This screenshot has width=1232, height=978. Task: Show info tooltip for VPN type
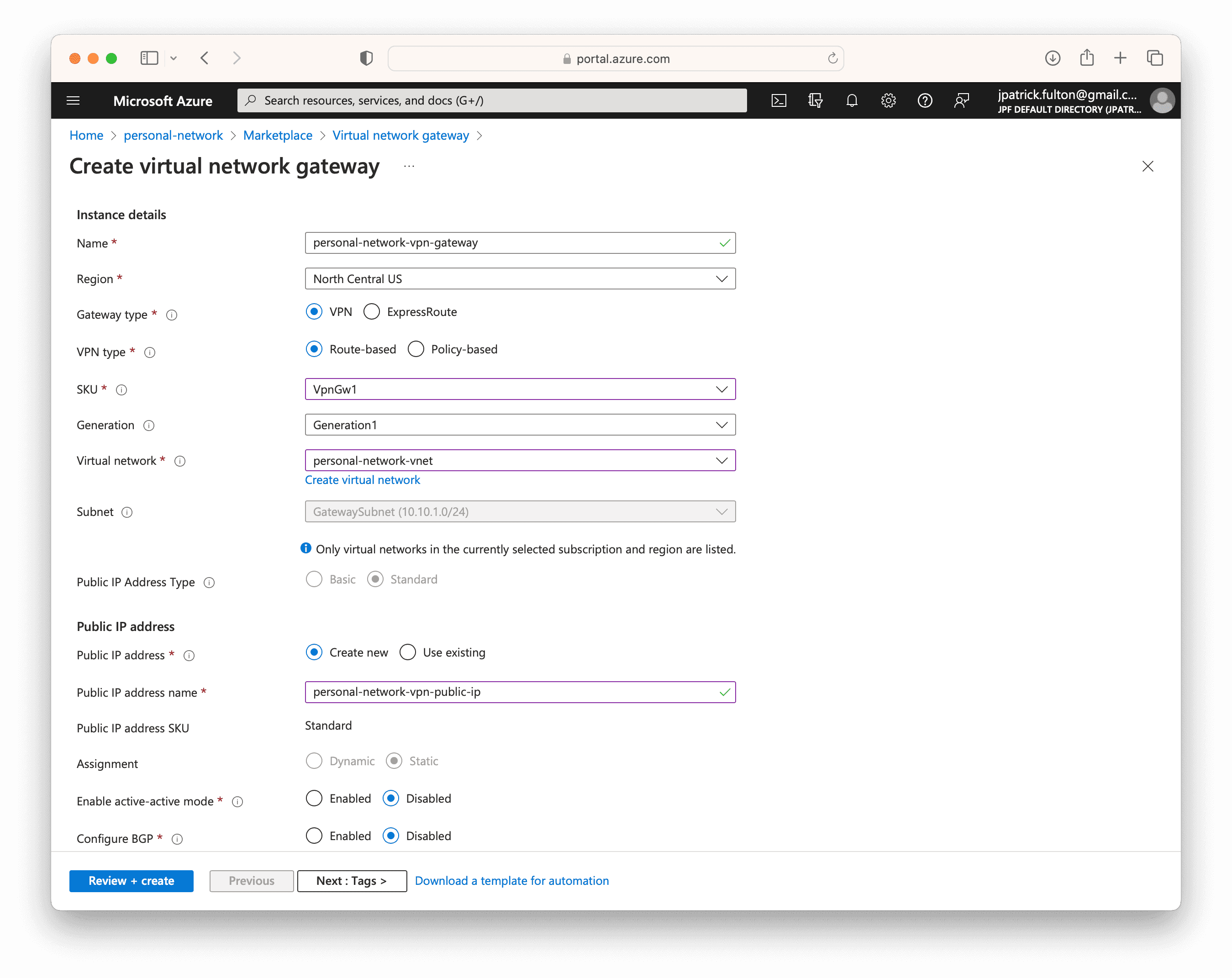point(150,352)
